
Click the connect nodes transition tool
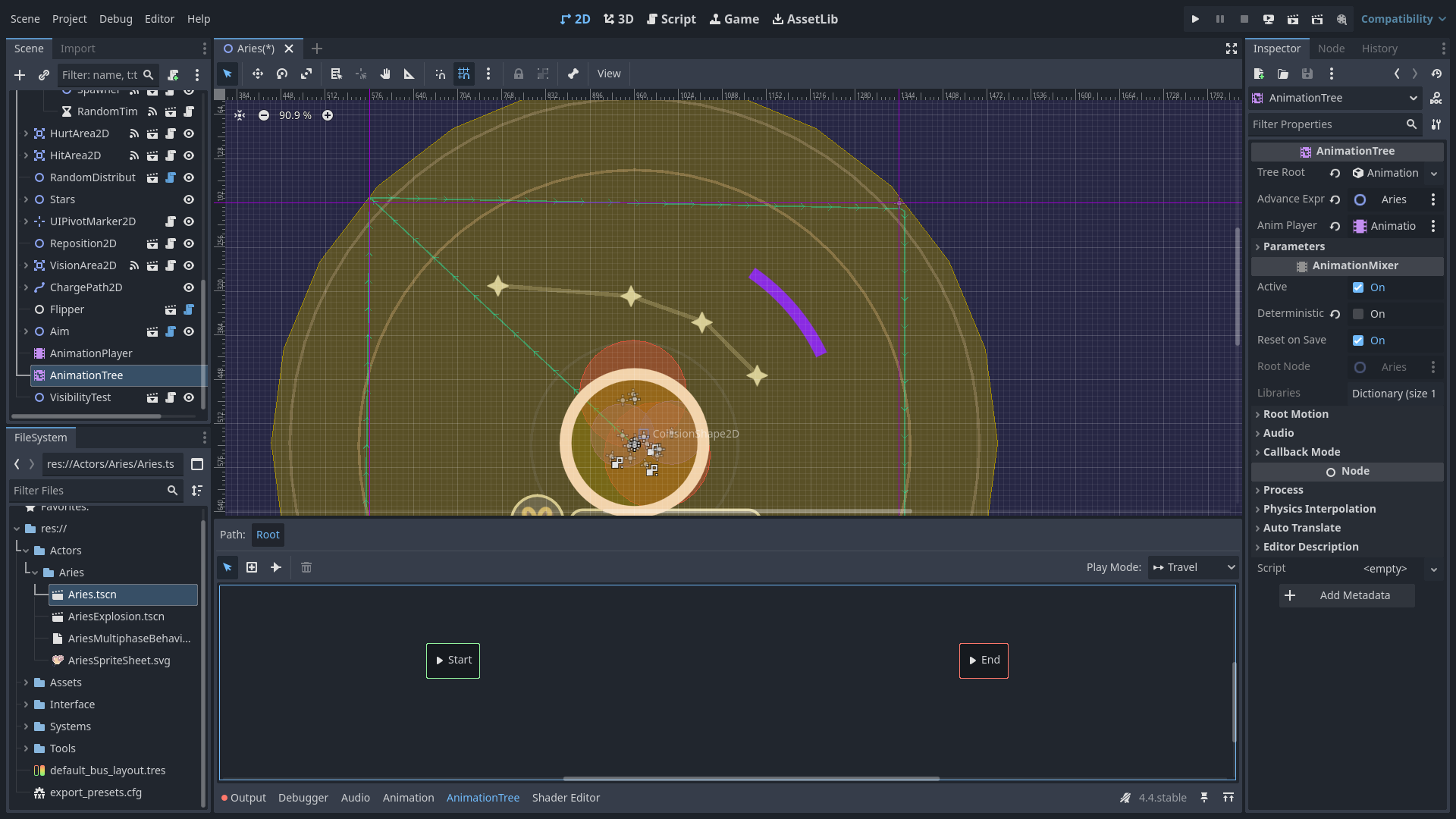[276, 567]
